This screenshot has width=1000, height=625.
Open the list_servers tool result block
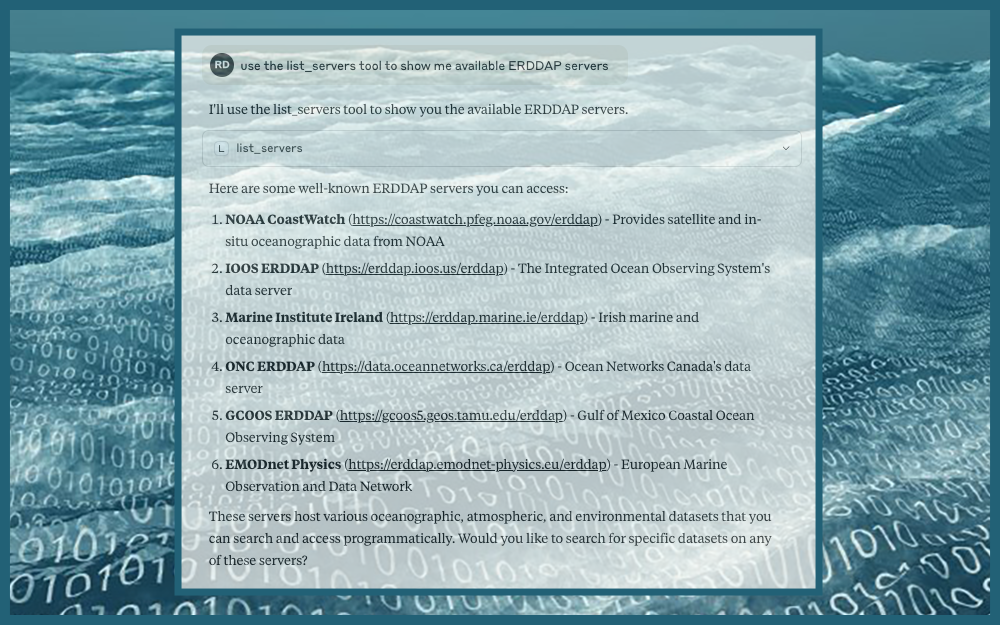point(501,149)
